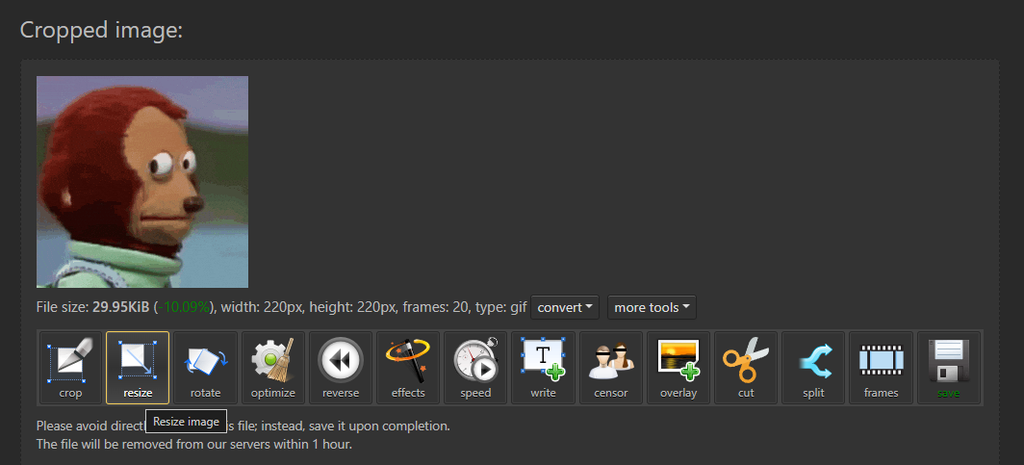Open the overlay image tool
Screen dimensions: 1024x465
point(679,368)
